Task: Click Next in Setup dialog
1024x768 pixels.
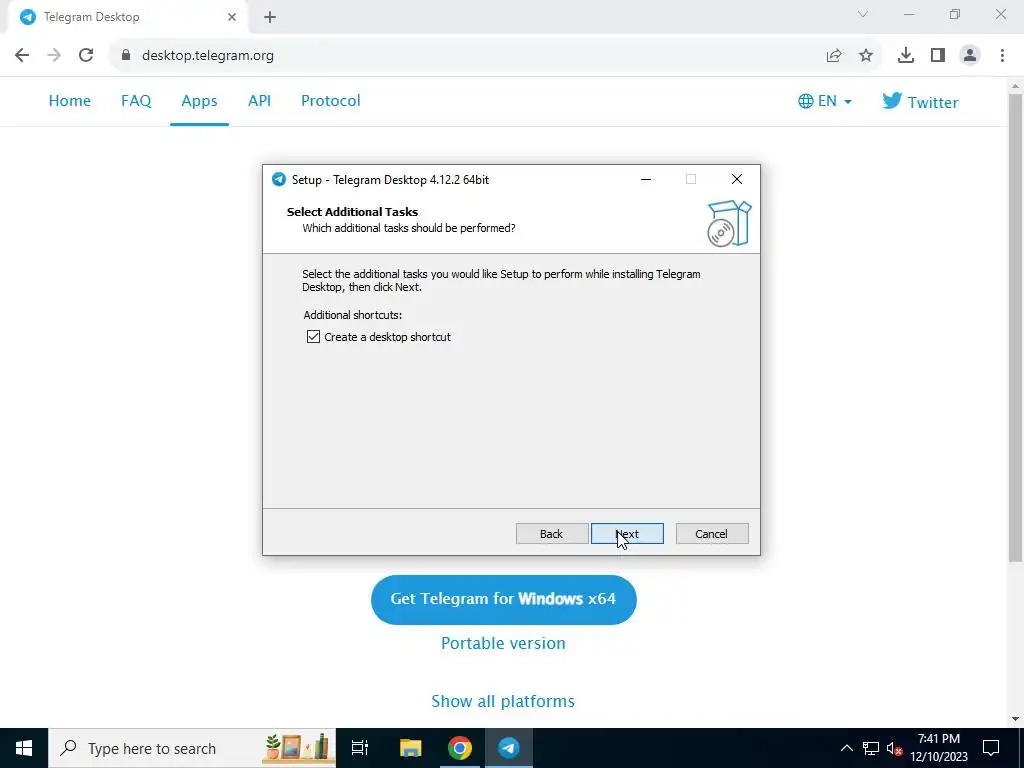Action: (627, 534)
